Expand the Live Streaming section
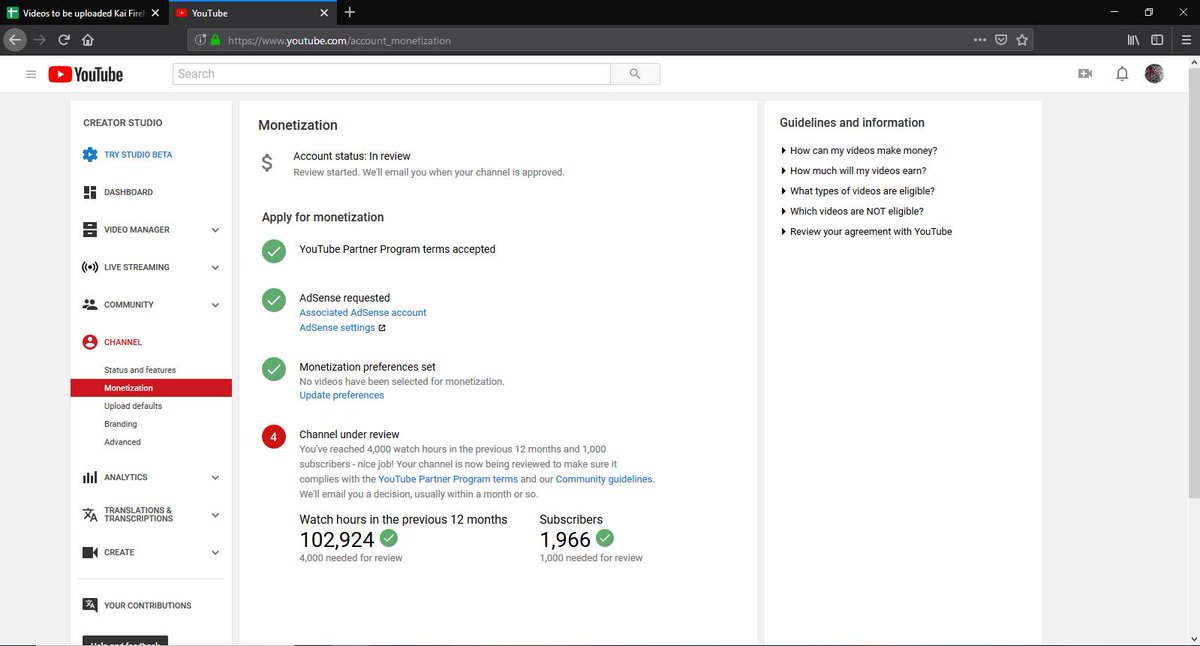This screenshot has width=1200, height=646. pos(215,267)
